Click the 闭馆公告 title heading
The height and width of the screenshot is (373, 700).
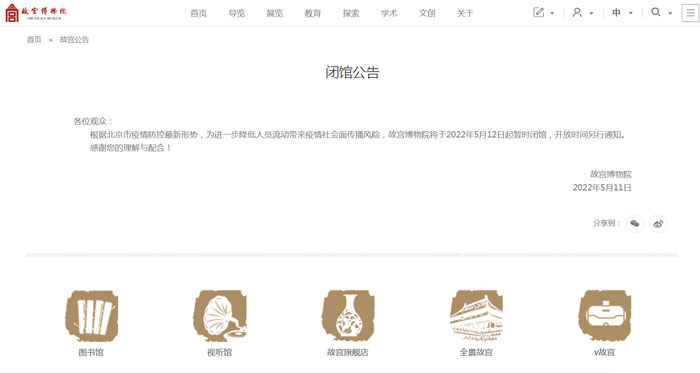[352, 72]
